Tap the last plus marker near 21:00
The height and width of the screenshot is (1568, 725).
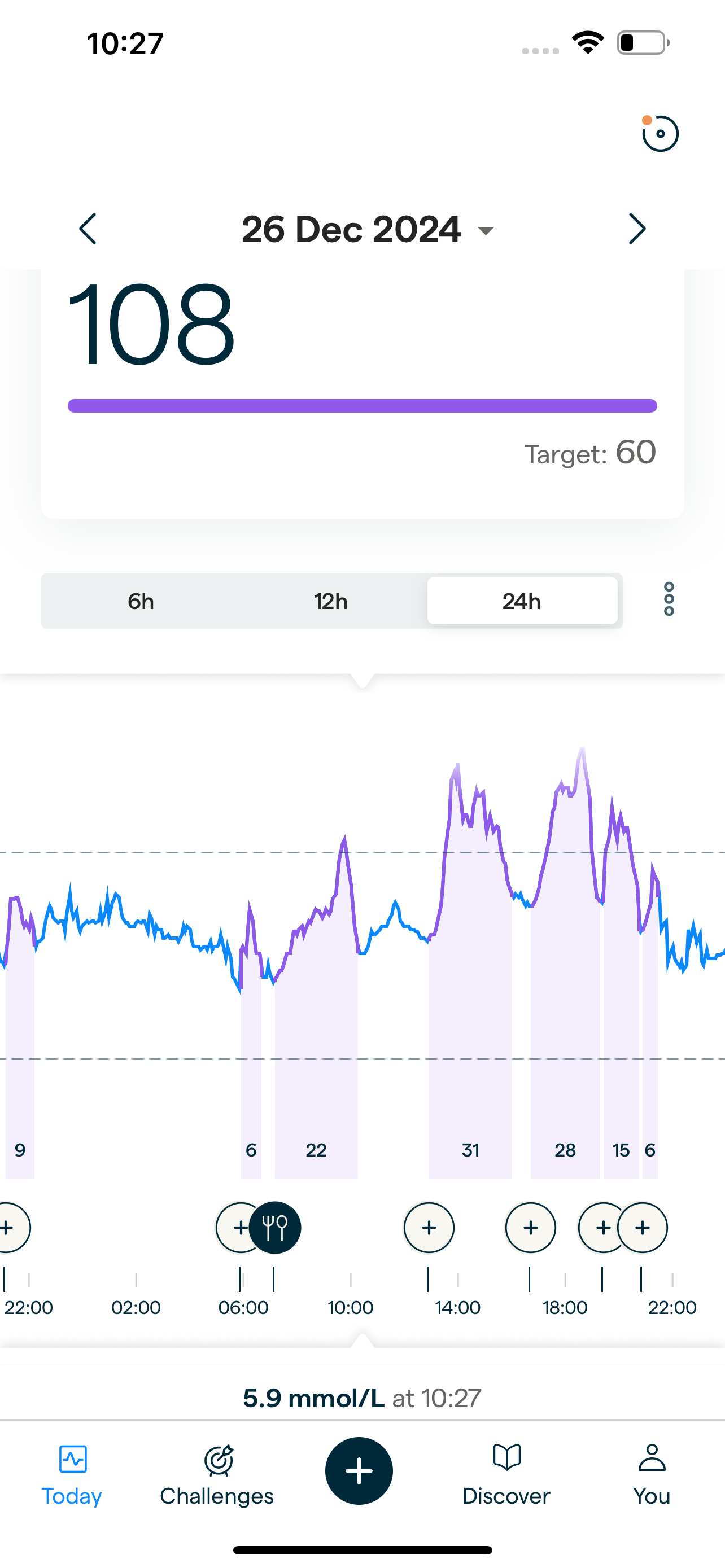(x=643, y=1228)
